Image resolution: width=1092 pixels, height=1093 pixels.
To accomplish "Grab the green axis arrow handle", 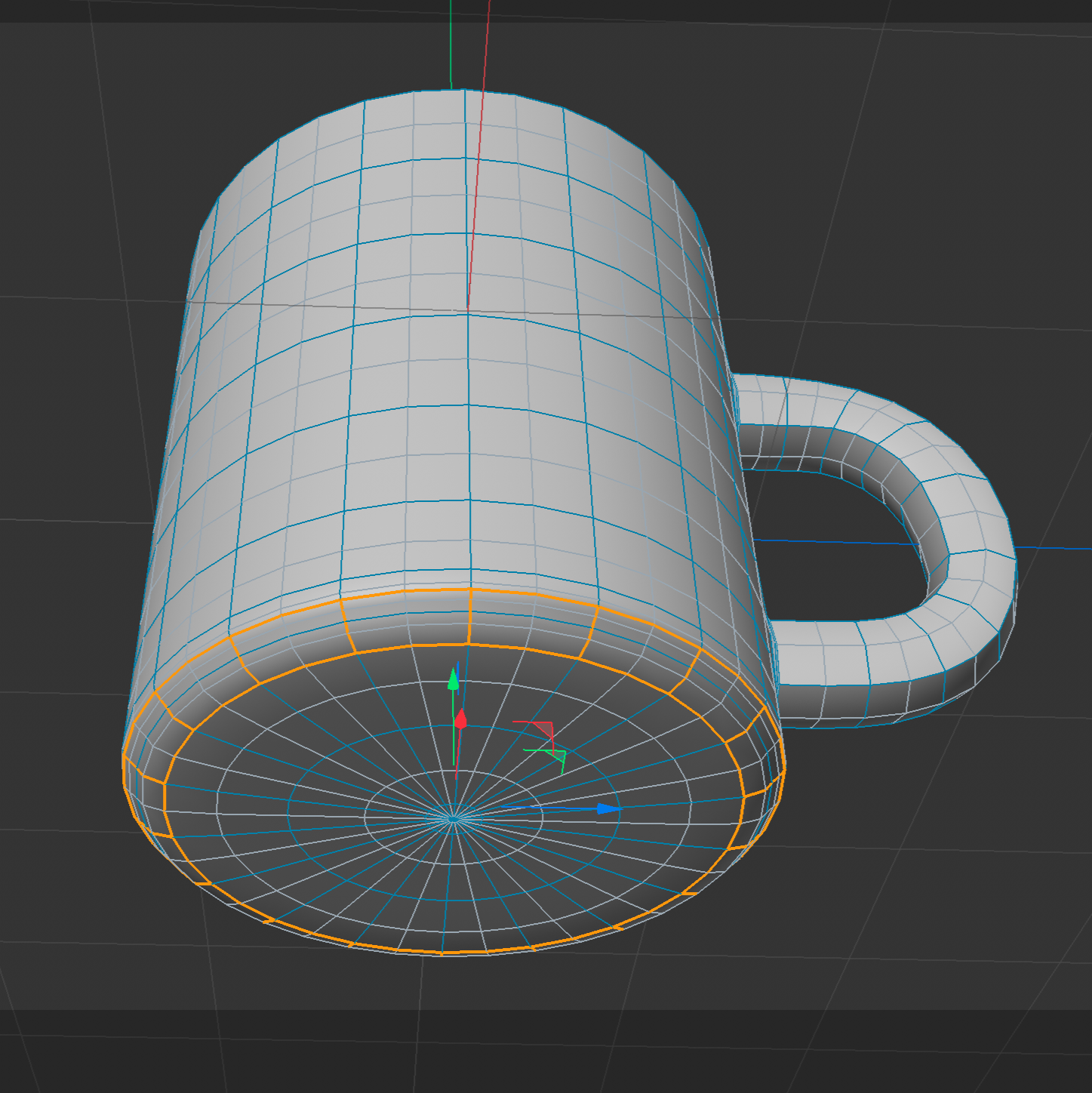I will click(453, 679).
